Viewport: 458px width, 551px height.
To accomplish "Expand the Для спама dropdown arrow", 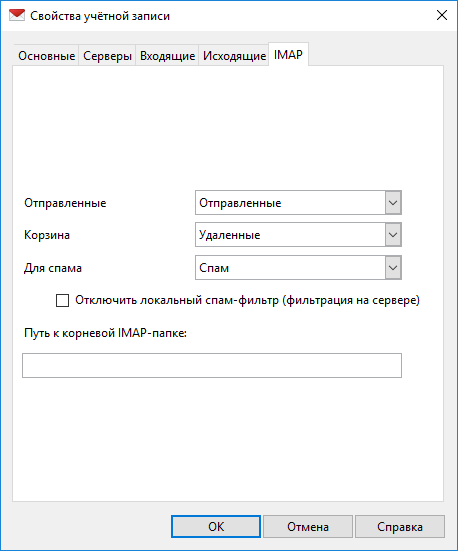I will pos(393,268).
